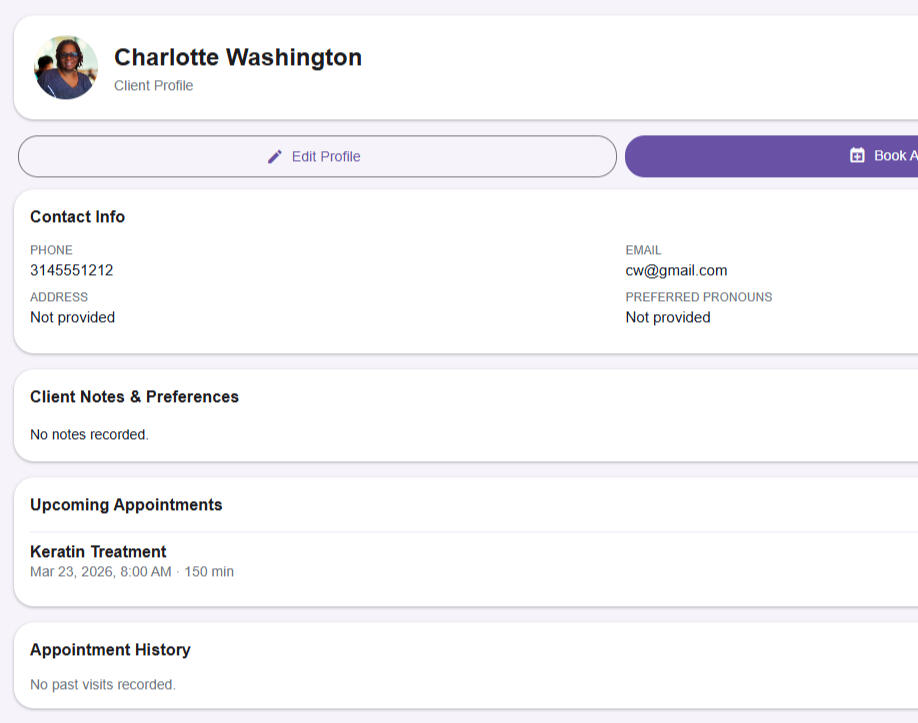Click the Contact Info heading
918x723 pixels.
(77, 217)
